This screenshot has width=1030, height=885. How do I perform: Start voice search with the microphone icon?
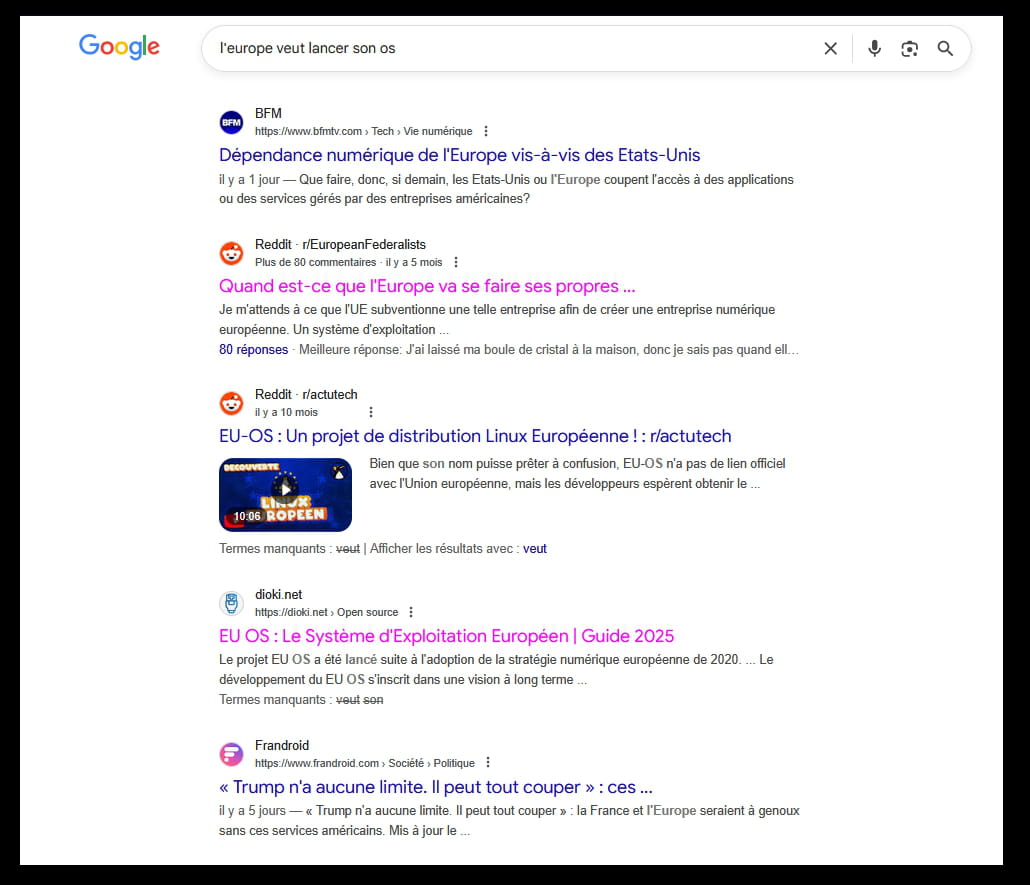pyautogui.click(x=874, y=49)
